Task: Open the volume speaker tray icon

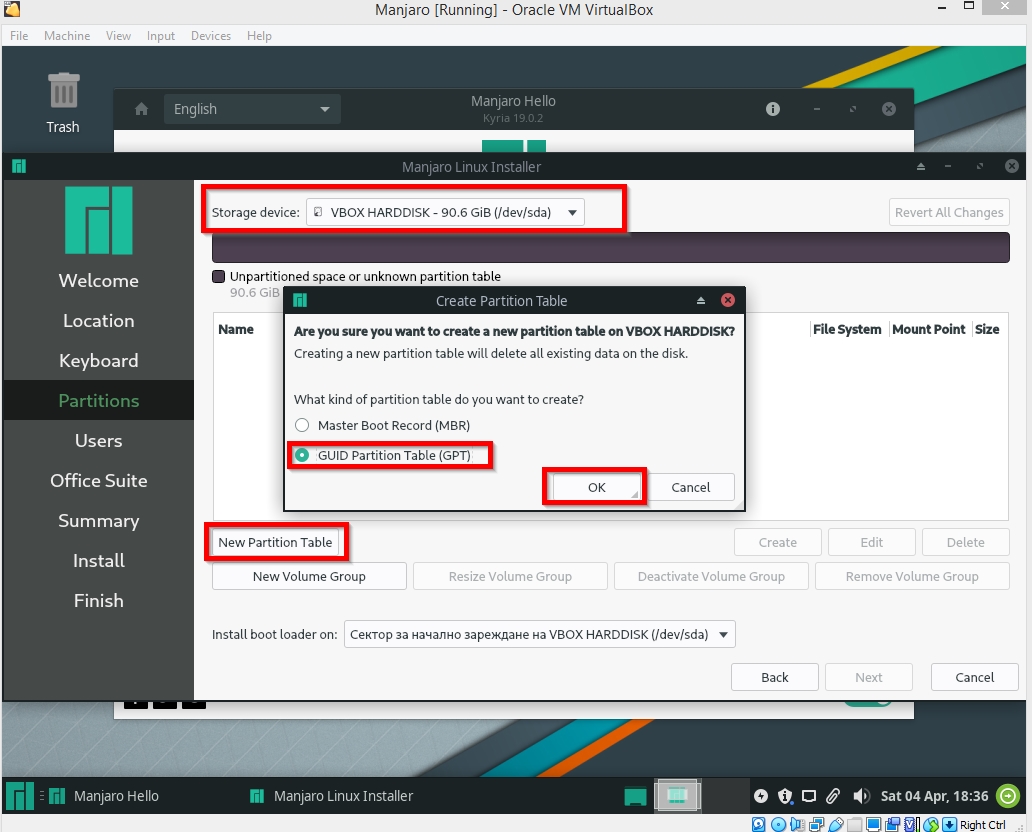Action: (x=861, y=796)
